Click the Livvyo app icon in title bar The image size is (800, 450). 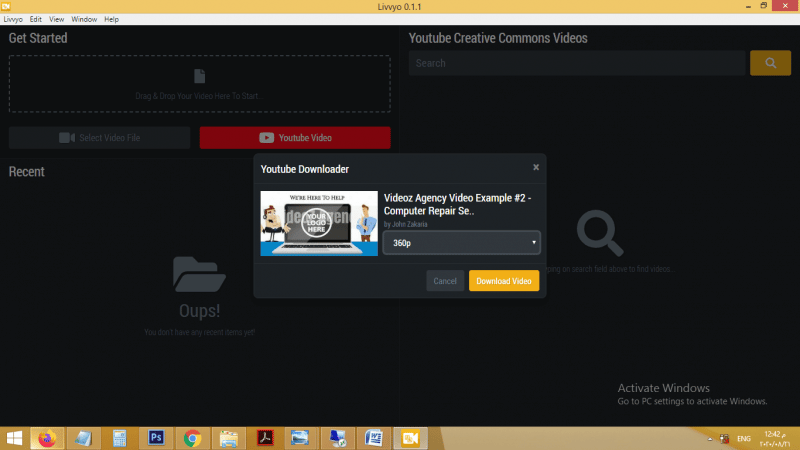click(6, 6)
